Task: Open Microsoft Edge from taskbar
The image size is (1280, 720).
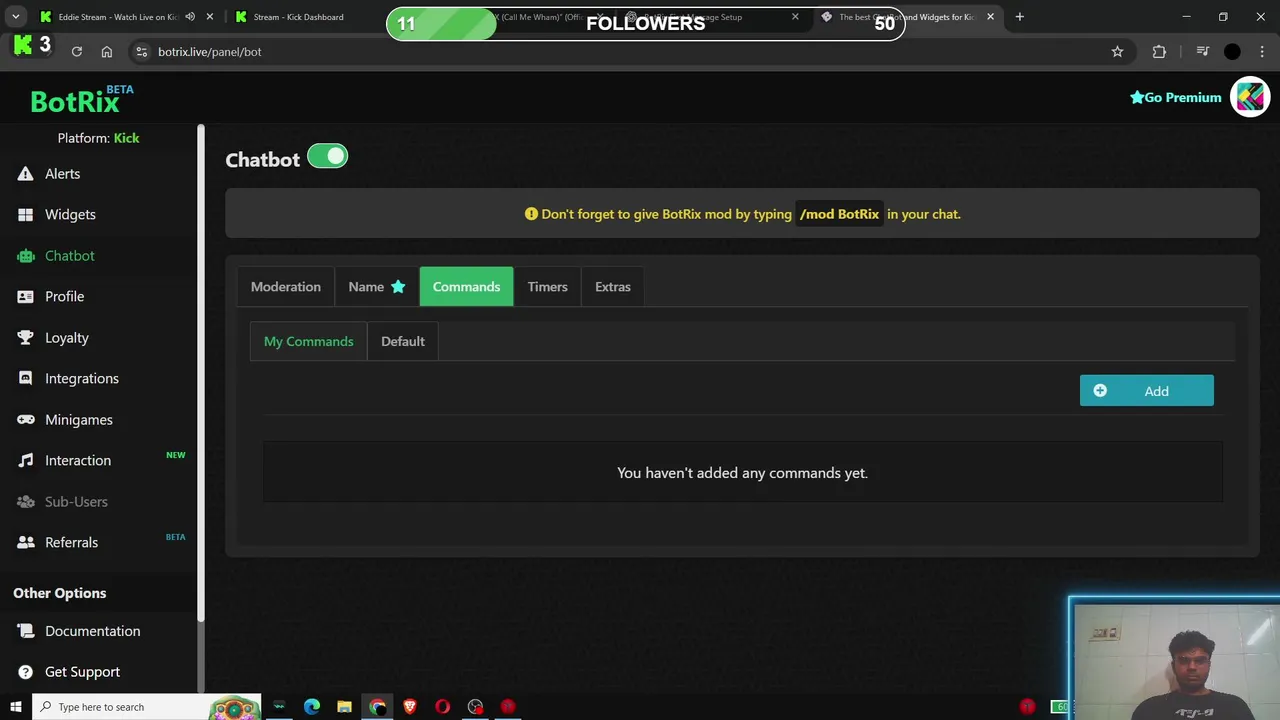Action: tap(312, 707)
